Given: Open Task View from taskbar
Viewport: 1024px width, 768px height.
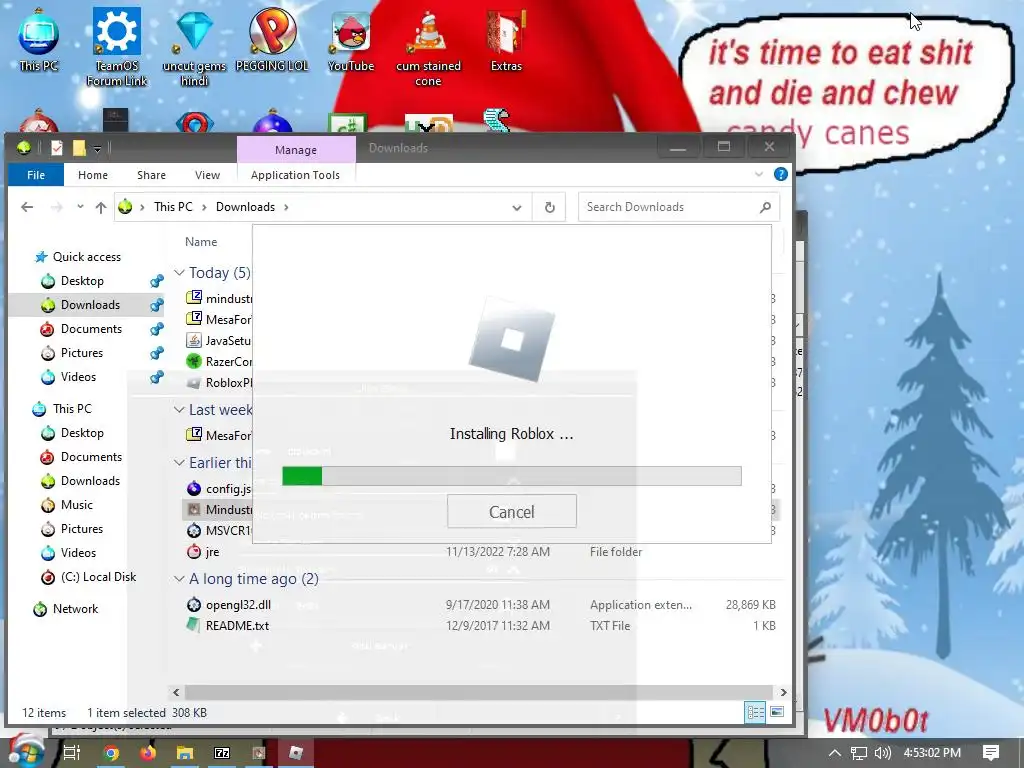Looking at the screenshot, I should click(x=72, y=753).
